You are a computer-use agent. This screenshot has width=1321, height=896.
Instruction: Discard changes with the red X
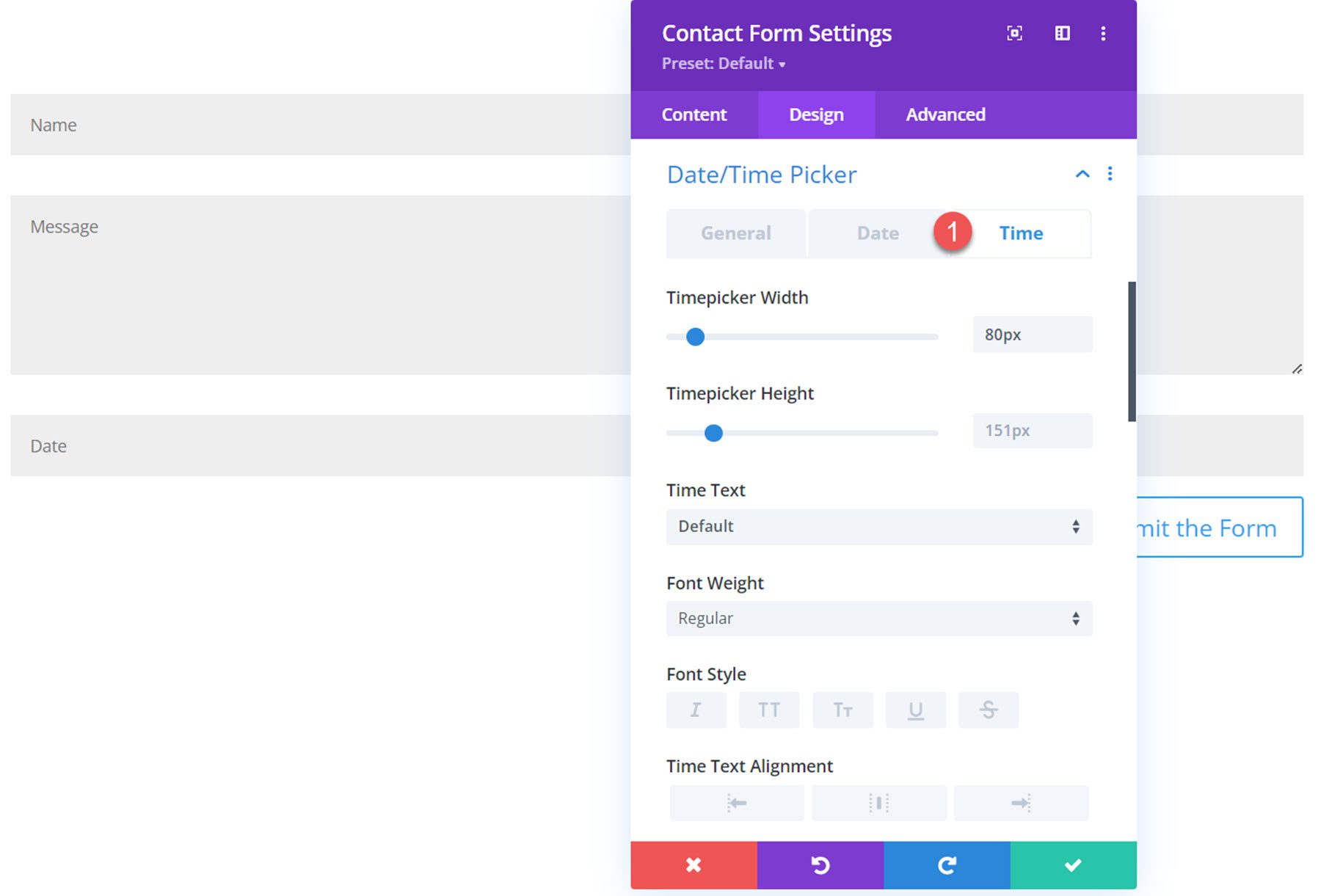[694, 865]
